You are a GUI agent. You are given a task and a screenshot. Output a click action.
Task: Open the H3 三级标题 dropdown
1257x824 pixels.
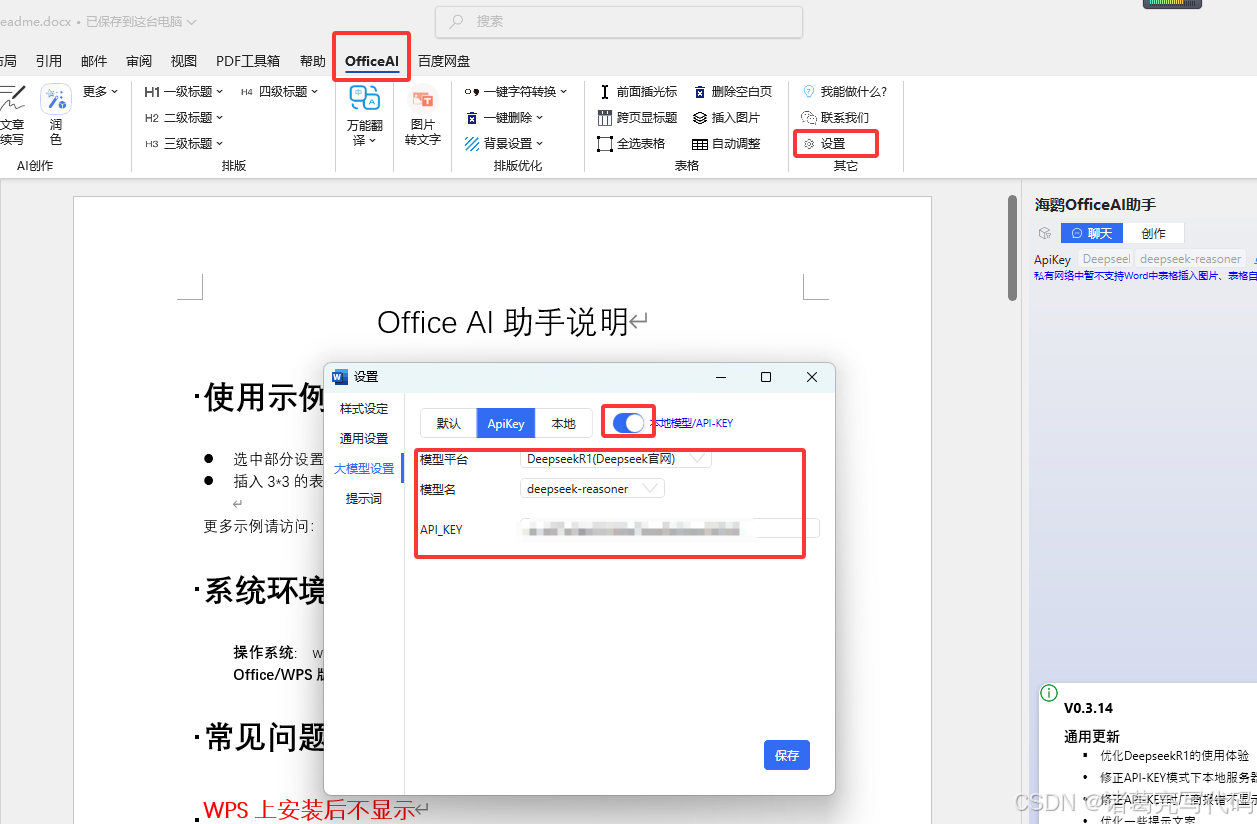184,143
